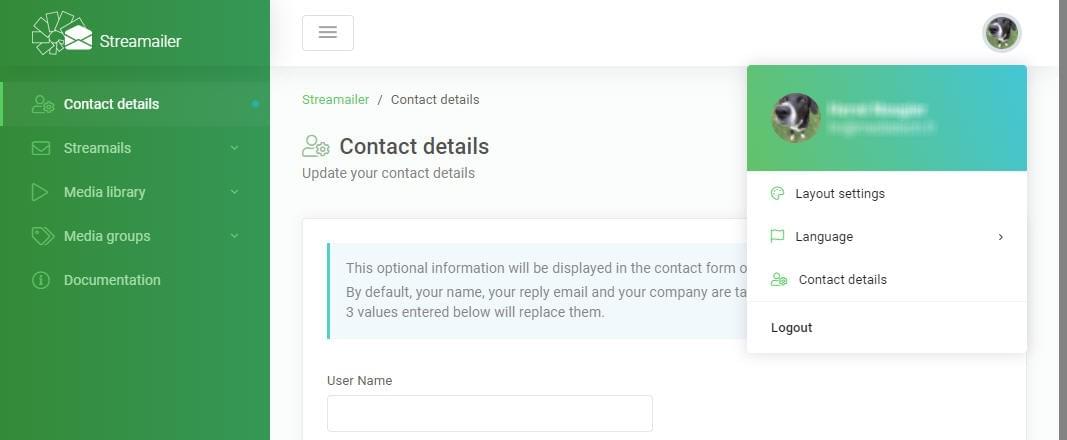Click the Streamailer logo icon
1067x440 pixels.
tap(61, 33)
